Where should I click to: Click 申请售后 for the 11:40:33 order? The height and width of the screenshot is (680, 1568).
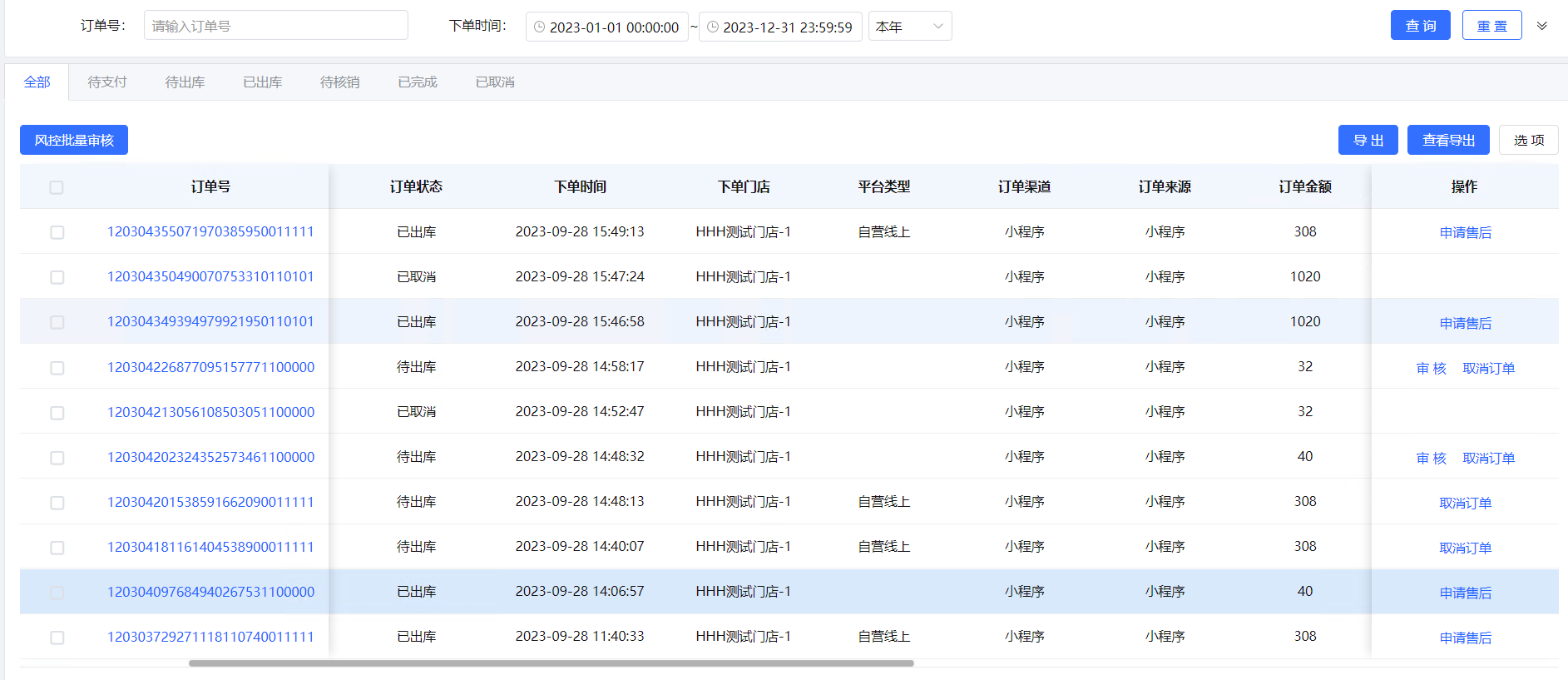coord(1466,638)
